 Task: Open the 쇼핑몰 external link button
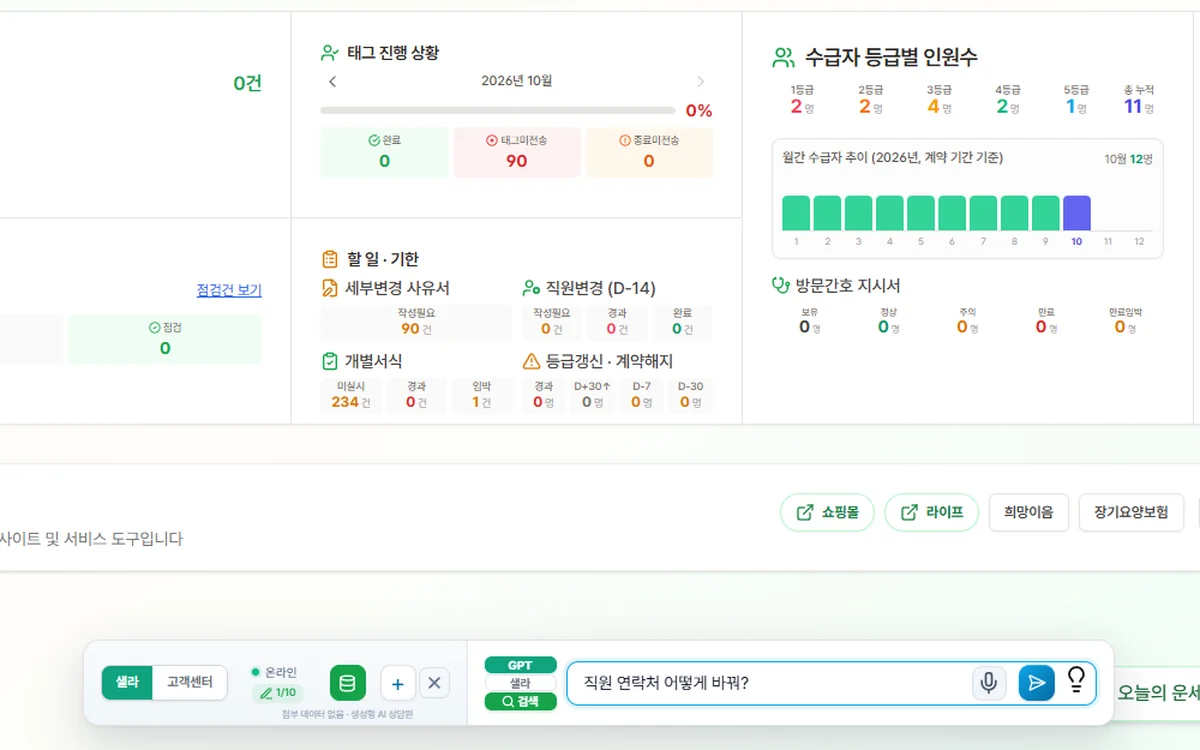827,512
